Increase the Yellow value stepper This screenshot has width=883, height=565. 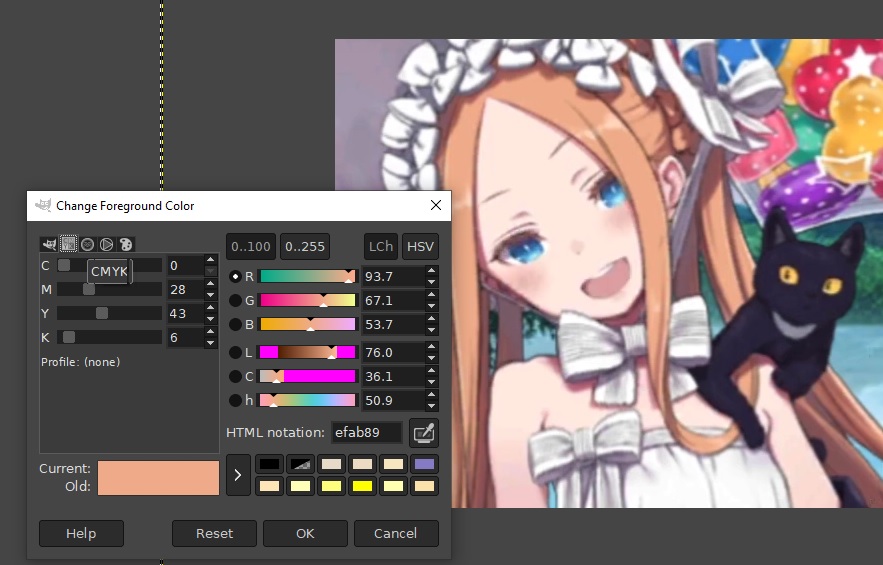pyautogui.click(x=211, y=308)
